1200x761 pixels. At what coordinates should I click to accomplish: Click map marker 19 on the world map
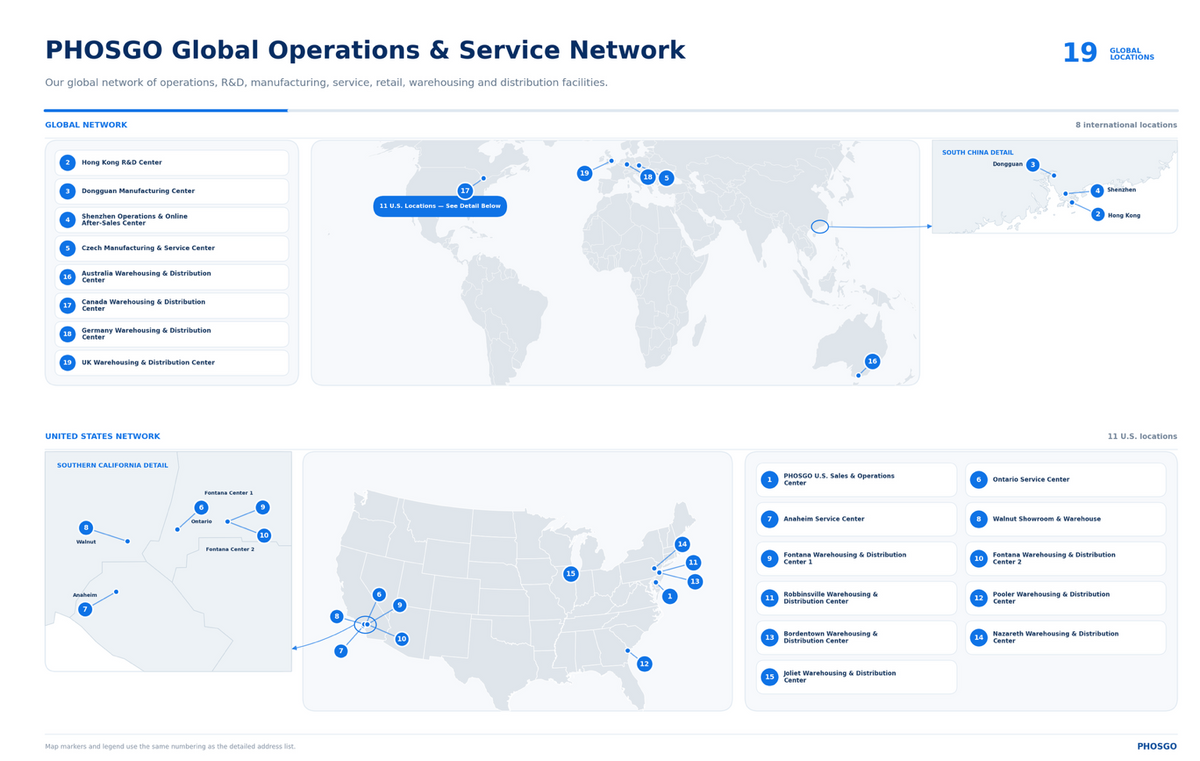click(584, 173)
